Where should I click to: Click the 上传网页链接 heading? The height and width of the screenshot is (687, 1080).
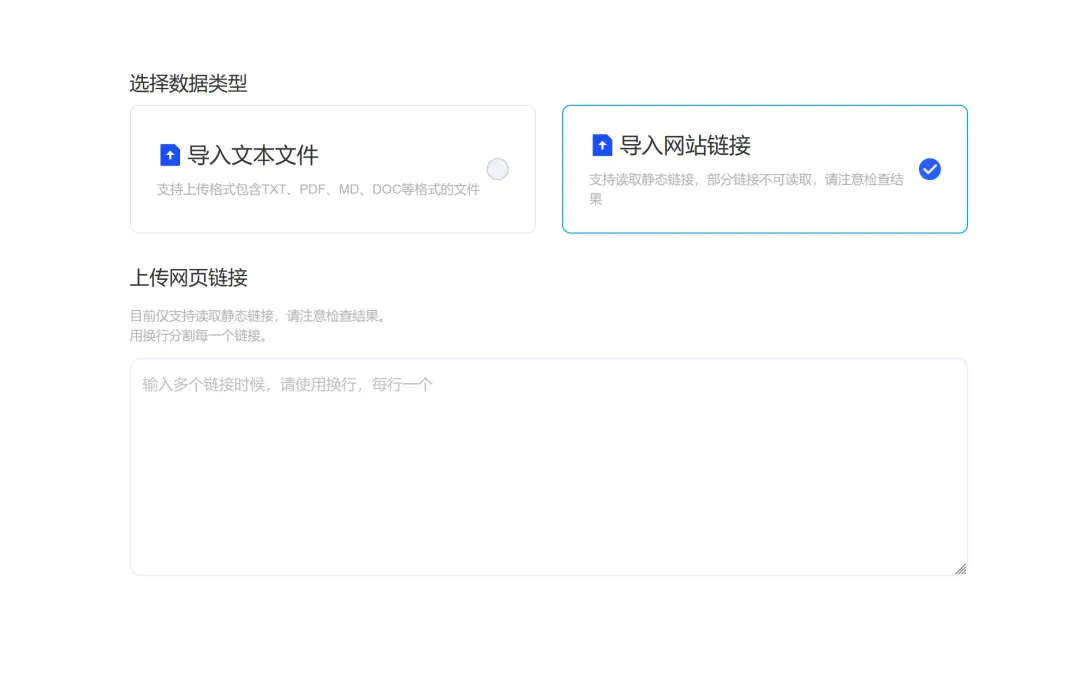pyautogui.click(x=188, y=278)
